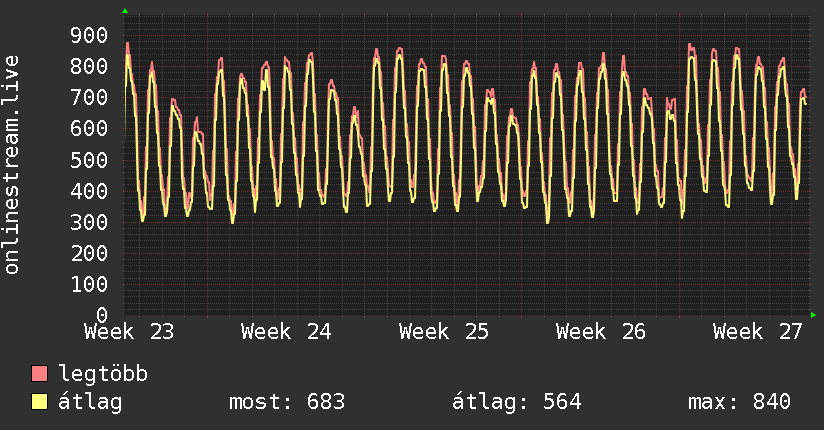The width and height of the screenshot is (824, 430).
Task: Select the Week 26 axis label
Action: click(x=601, y=332)
